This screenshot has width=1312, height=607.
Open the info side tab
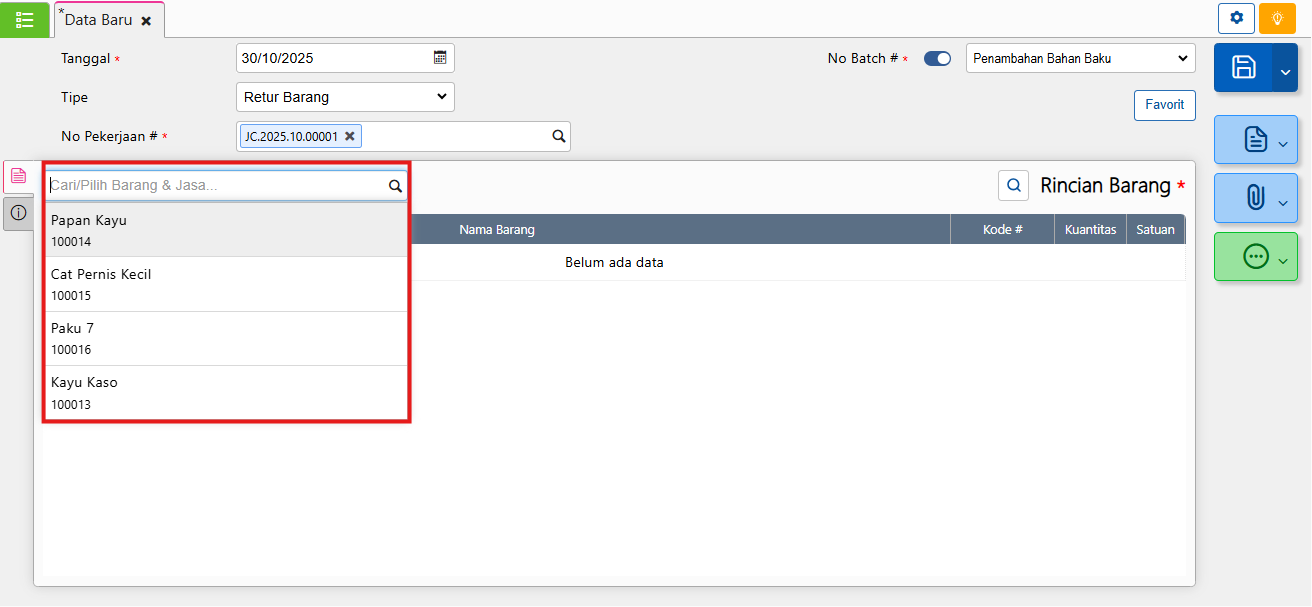point(18,213)
